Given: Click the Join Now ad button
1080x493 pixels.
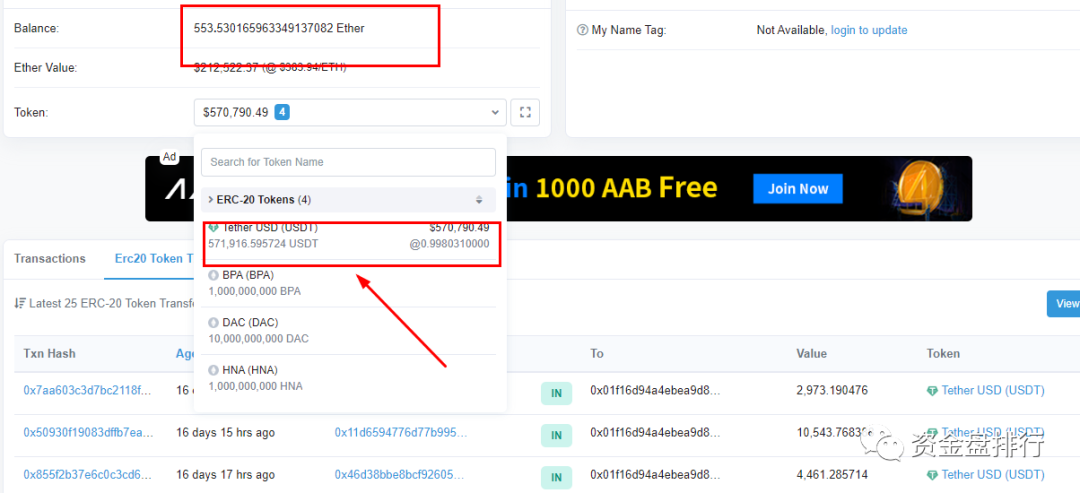Looking at the screenshot, I should point(798,188).
